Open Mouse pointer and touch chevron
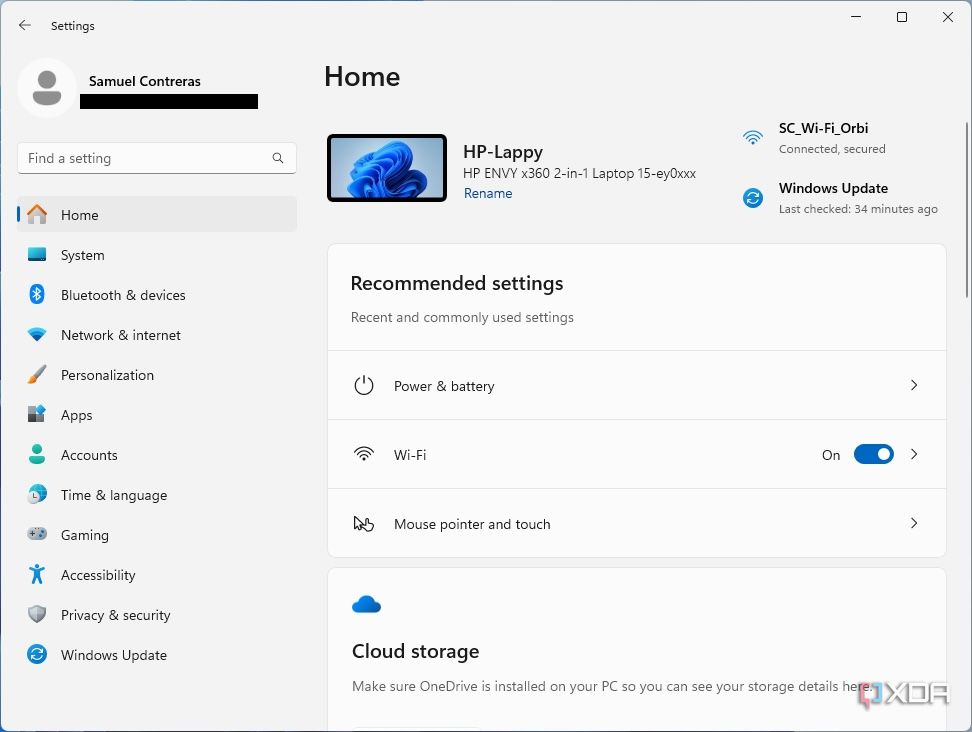Viewport: 972px width, 732px height. click(914, 523)
